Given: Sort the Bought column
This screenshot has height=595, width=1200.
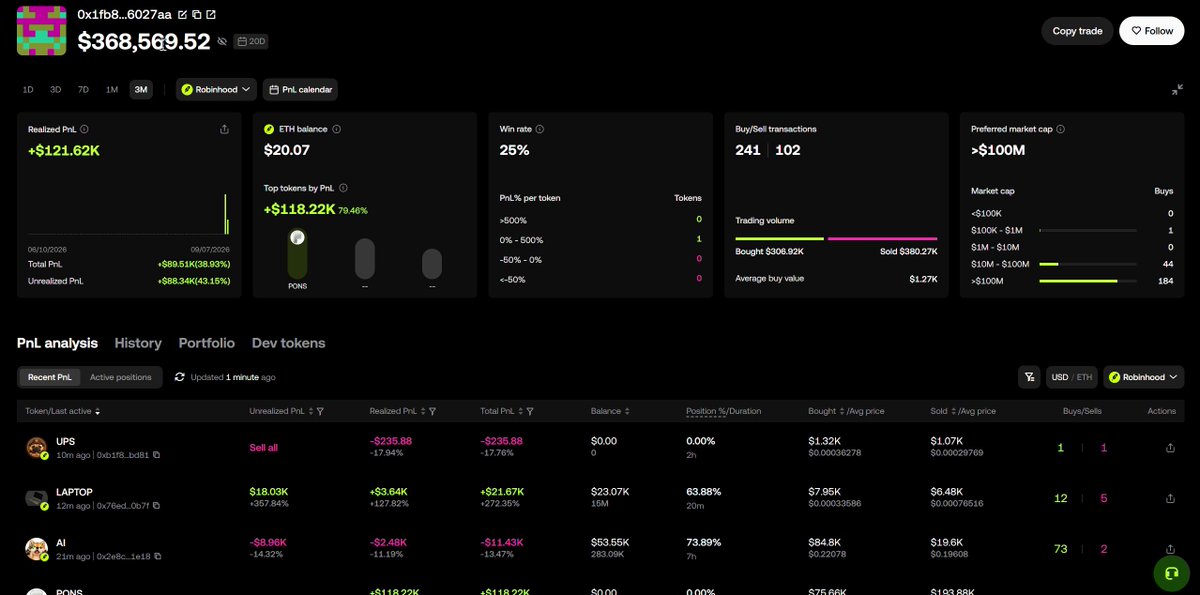Looking at the screenshot, I should point(842,411).
